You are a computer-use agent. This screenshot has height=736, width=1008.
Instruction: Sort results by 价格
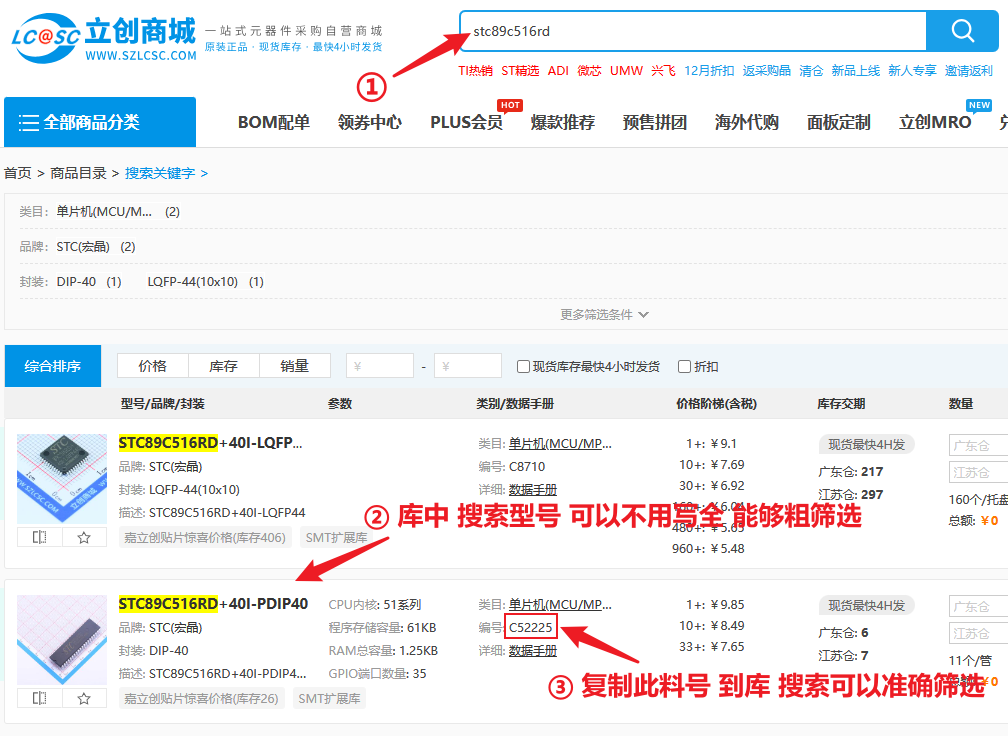pyautogui.click(x=152, y=366)
